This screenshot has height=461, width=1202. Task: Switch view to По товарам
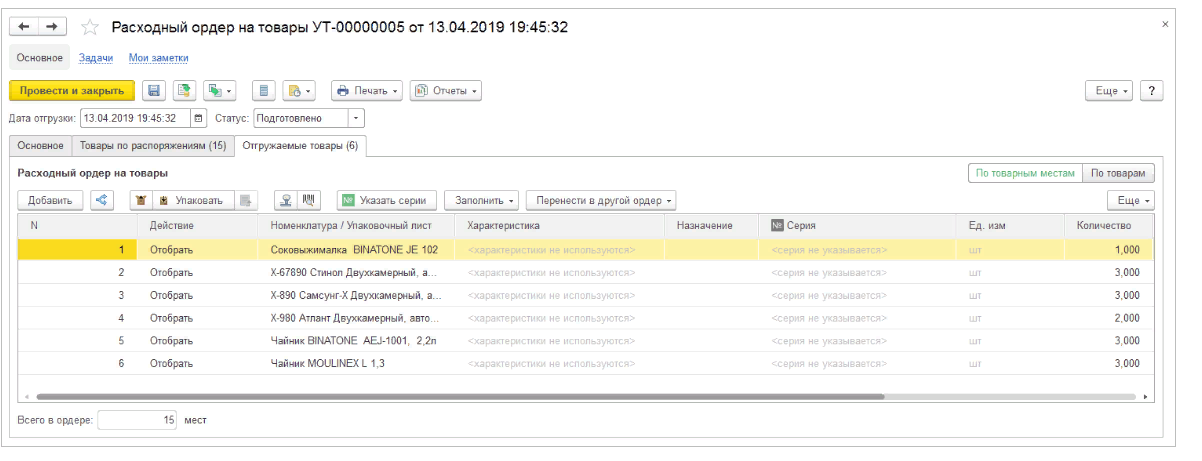(x=1119, y=173)
